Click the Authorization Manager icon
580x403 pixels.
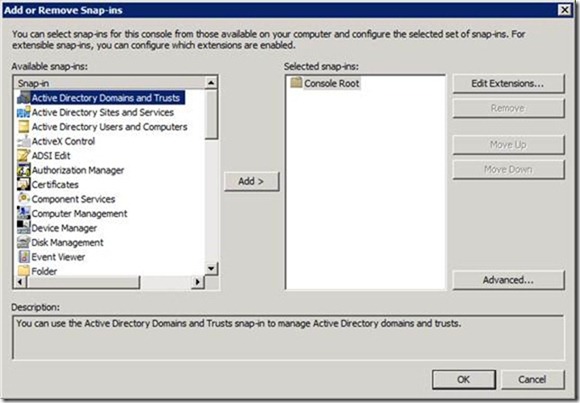24,170
